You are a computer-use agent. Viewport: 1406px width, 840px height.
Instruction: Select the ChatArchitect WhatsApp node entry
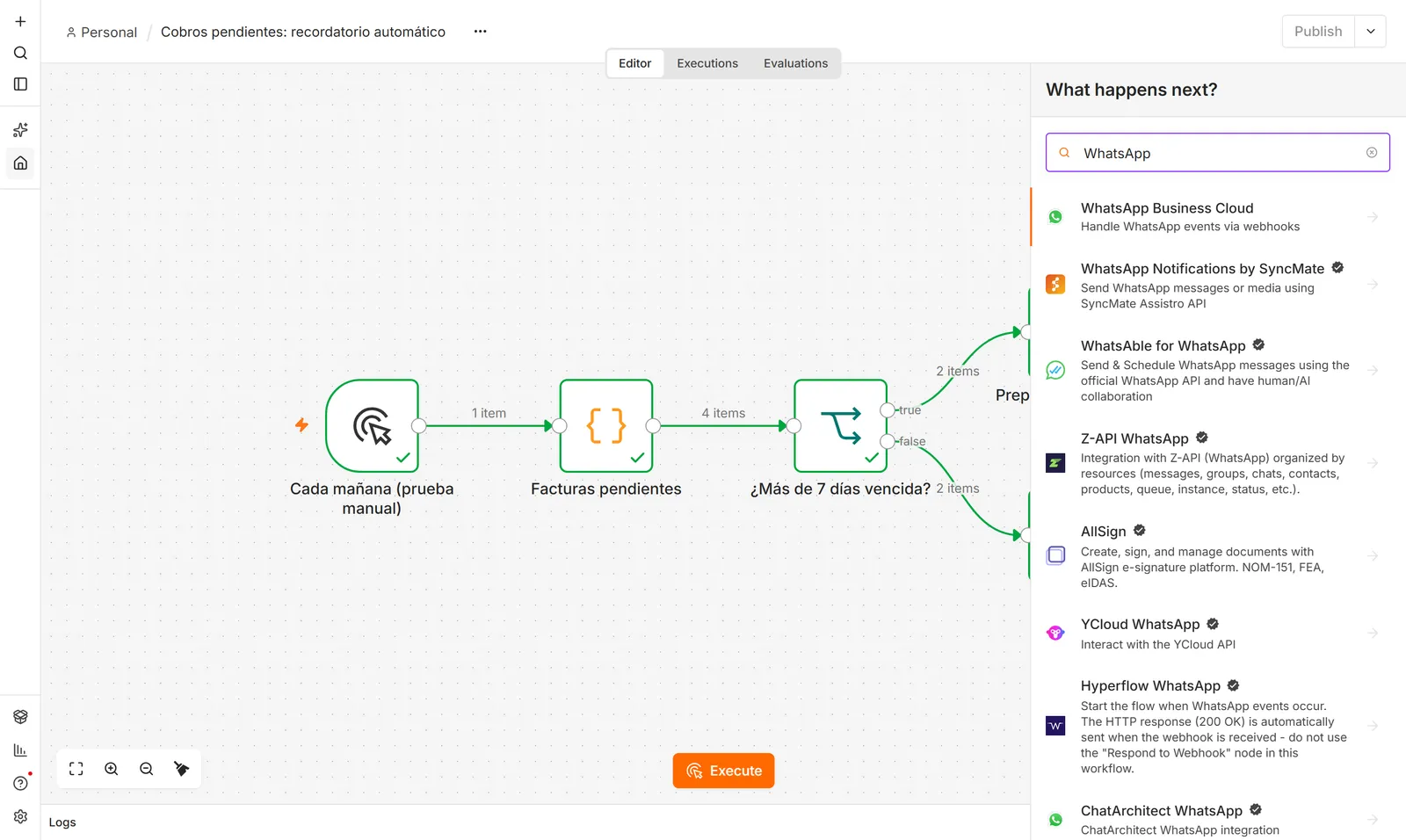[1218, 819]
